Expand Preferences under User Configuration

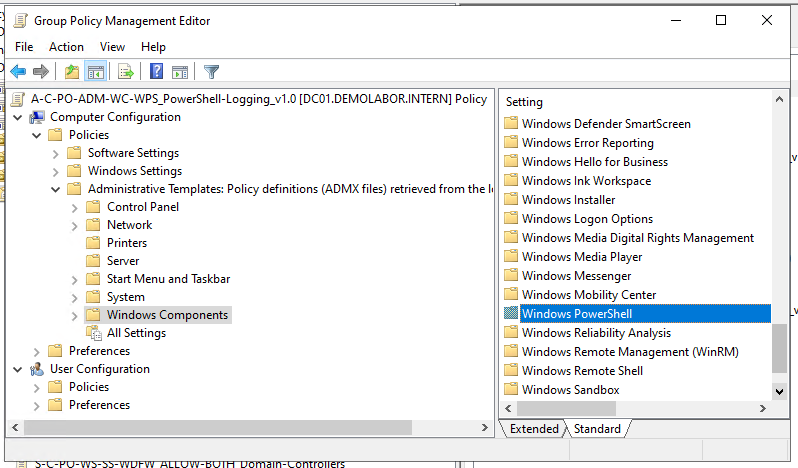tap(37, 405)
